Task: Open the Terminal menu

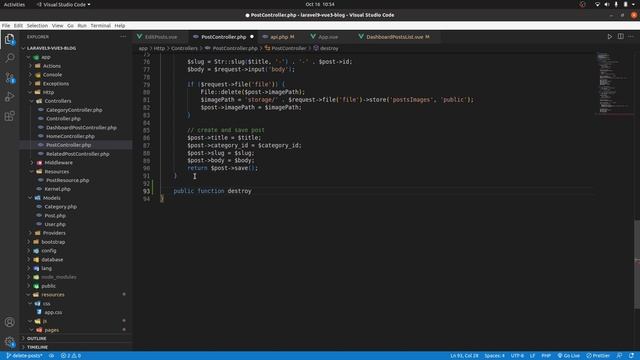Action: (100, 26)
